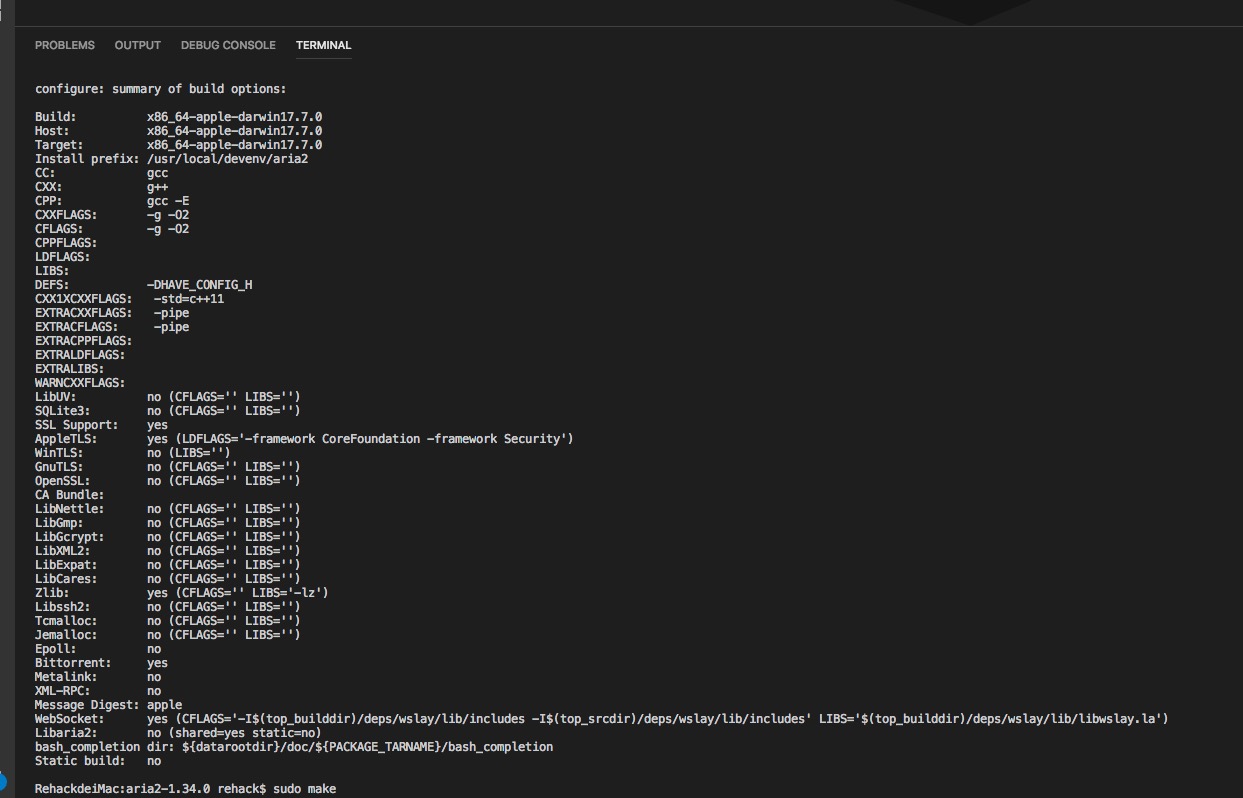Click the 'EXTRACXXFLAGS: -pipe' line
Image resolution: width=1243 pixels, height=798 pixels.
point(112,313)
